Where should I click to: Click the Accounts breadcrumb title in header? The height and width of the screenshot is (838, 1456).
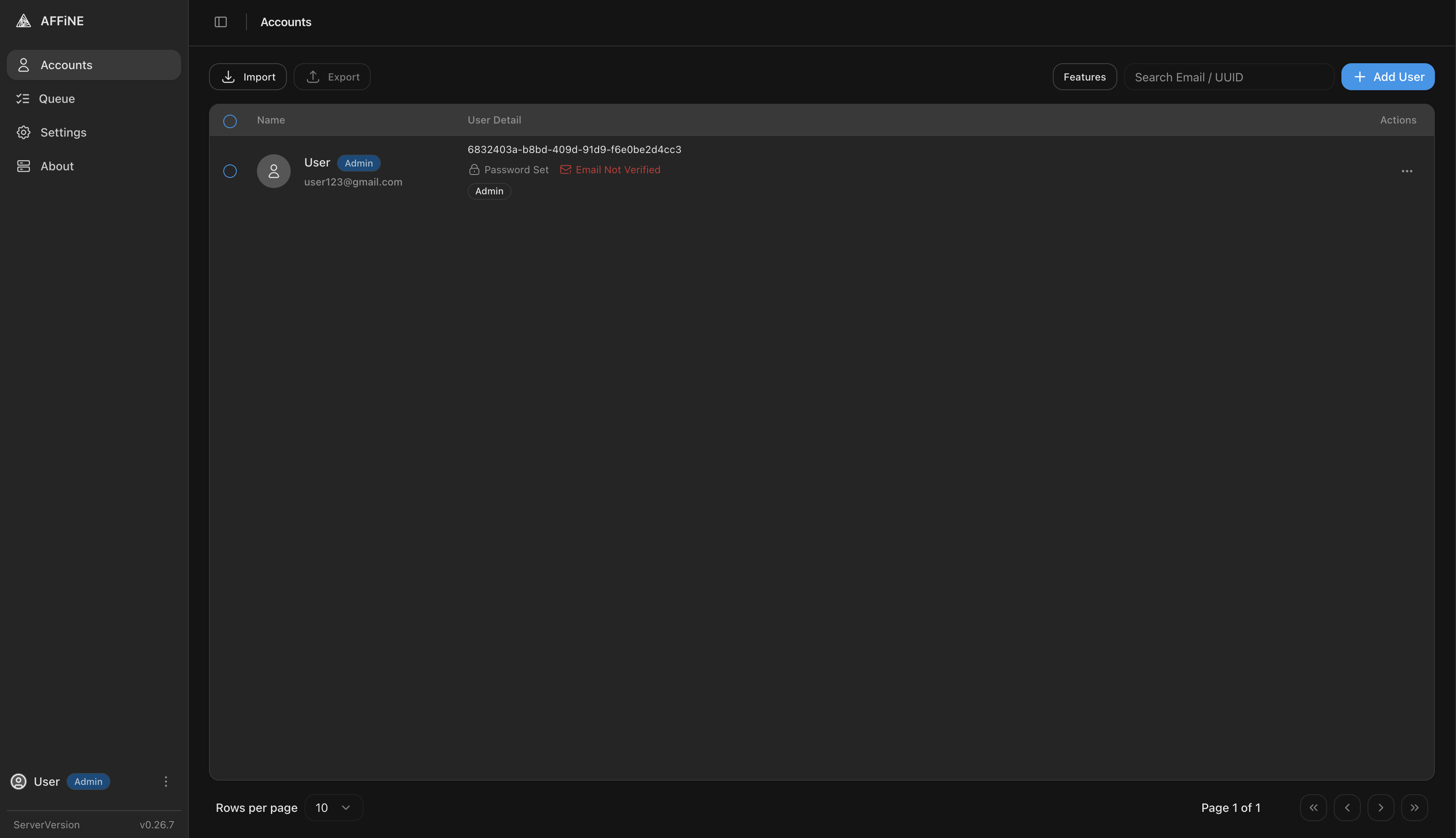tap(286, 22)
